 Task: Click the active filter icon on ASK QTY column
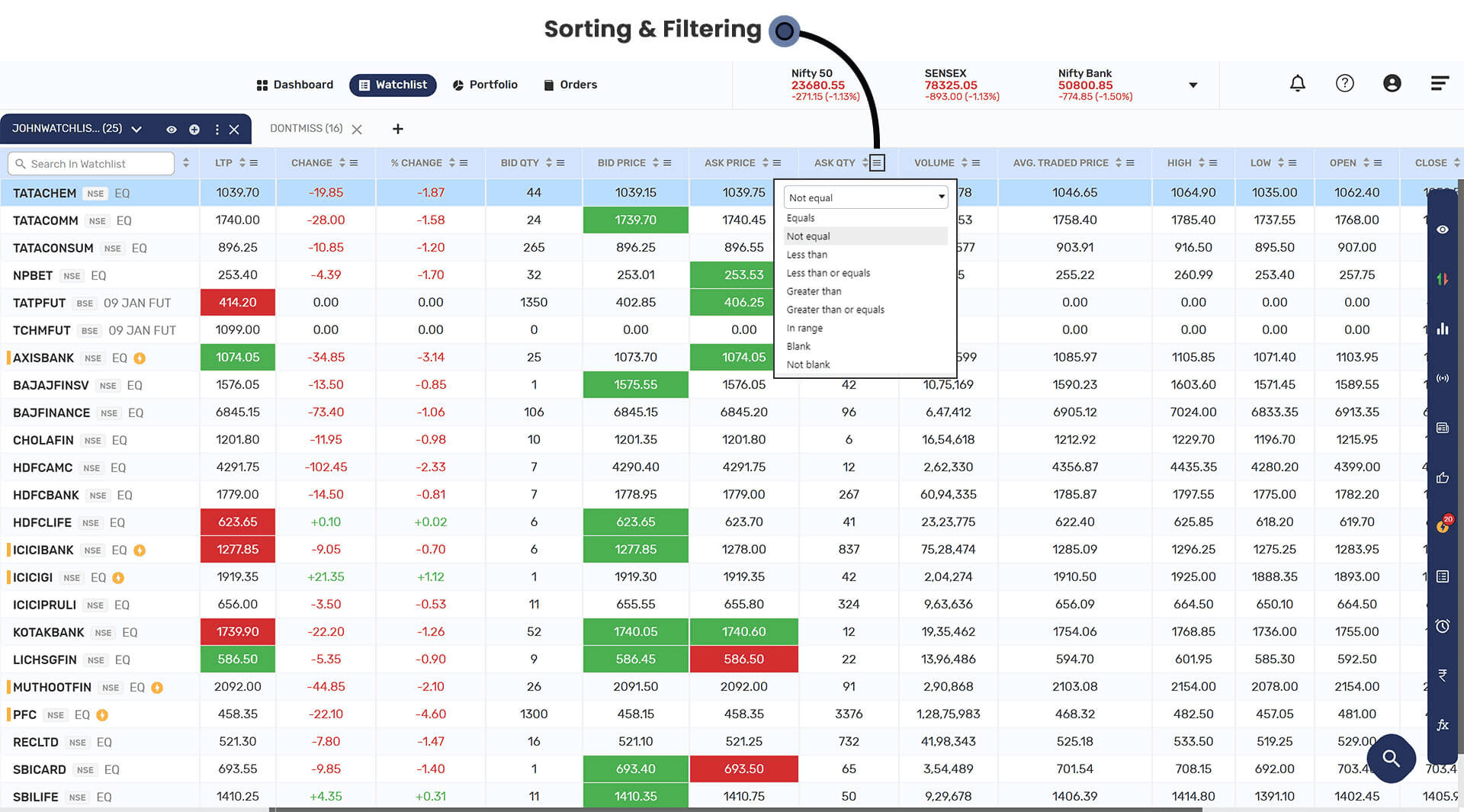pyautogui.click(x=877, y=163)
